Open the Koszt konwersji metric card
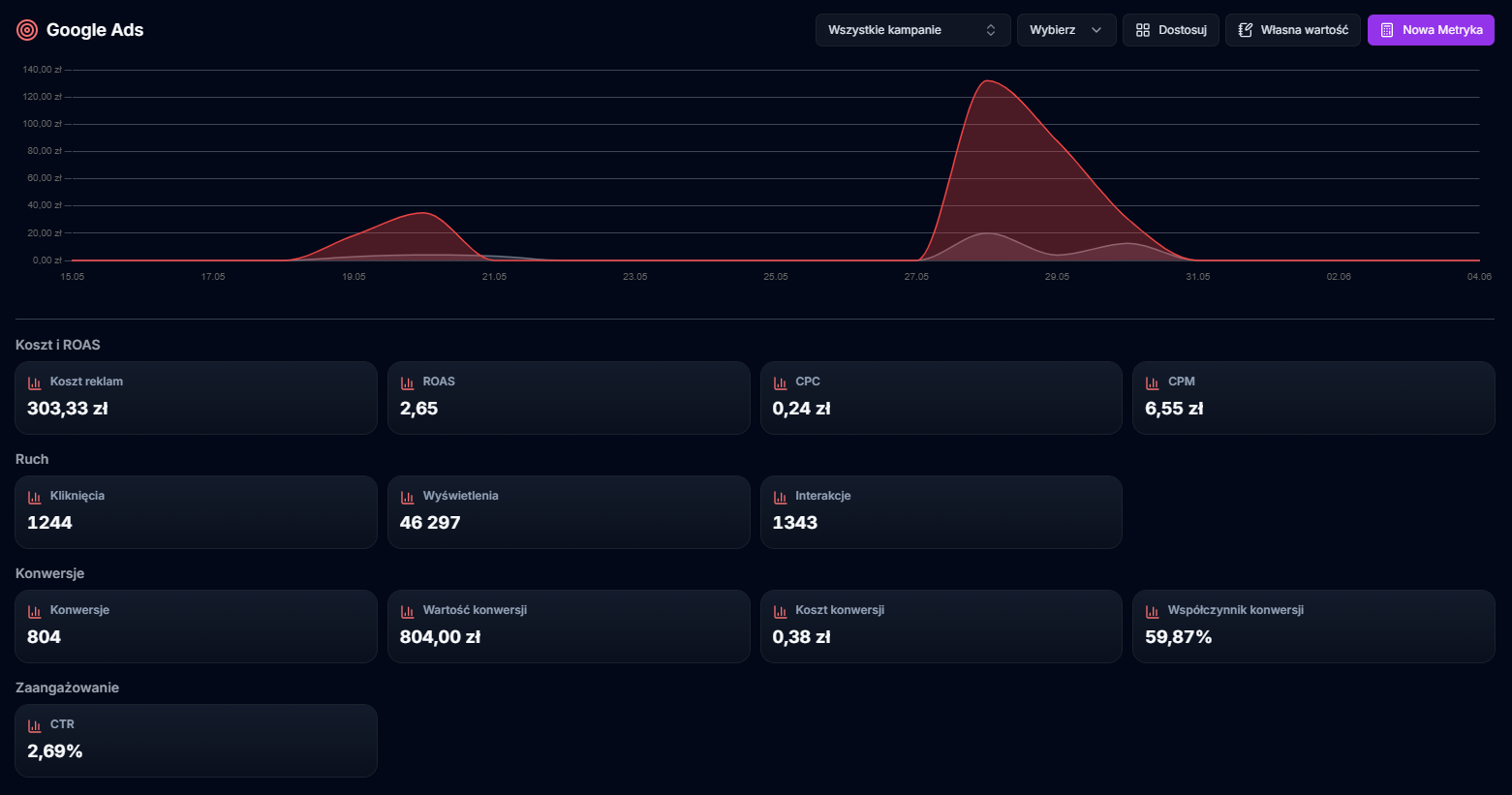The height and width of the screenshot is (795, 1512). pos(941,627)
